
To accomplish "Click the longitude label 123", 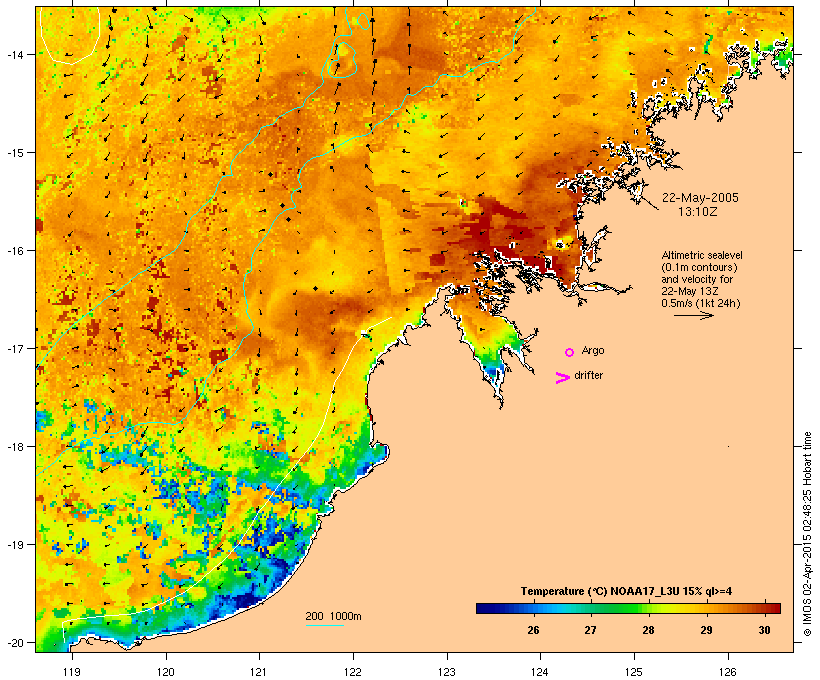I will 447,672.
